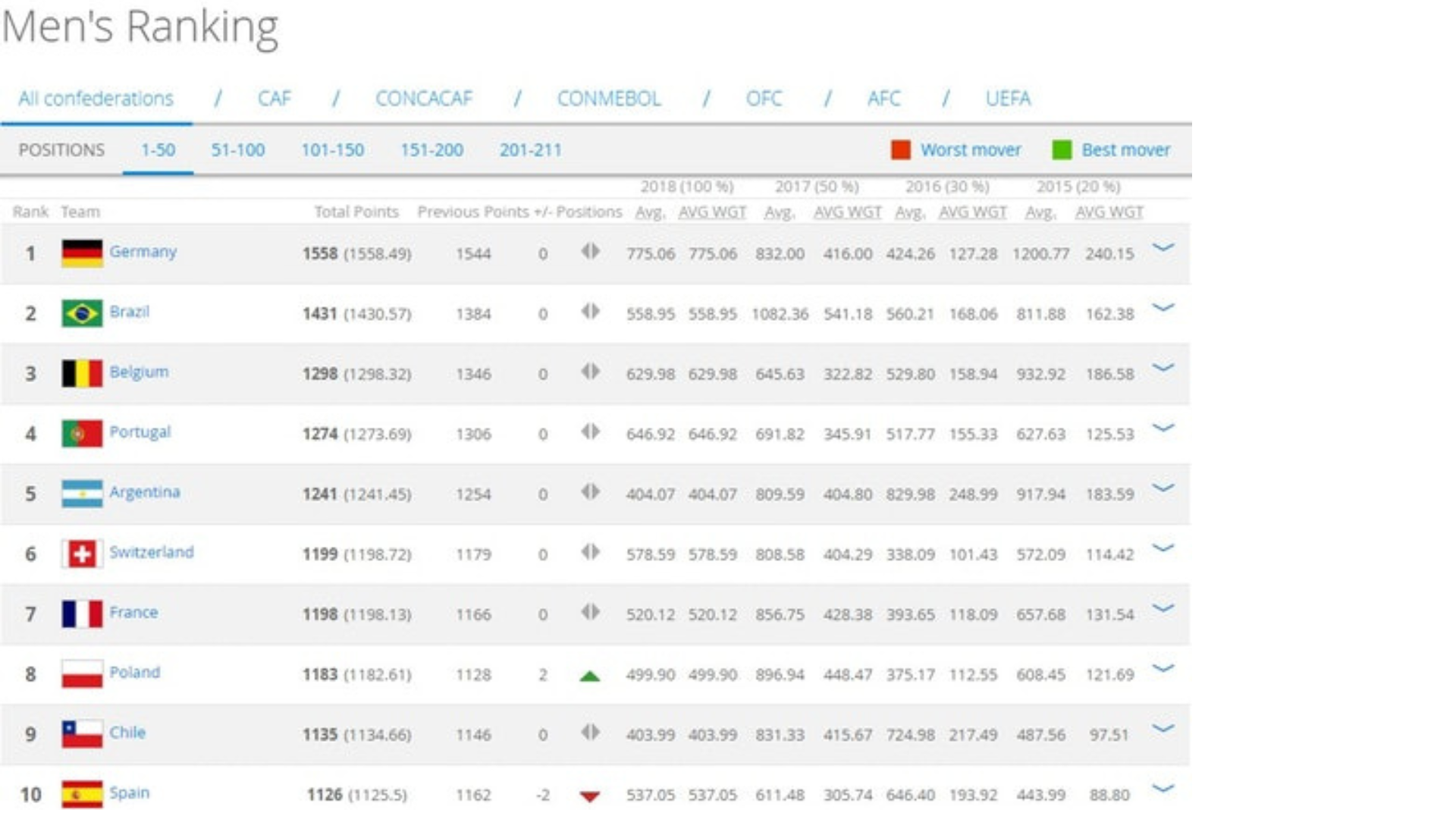The height and width of the screenshot is (819, 1456).
Task: Expand the Brazil row details chevron
Action: [1163, 307]
